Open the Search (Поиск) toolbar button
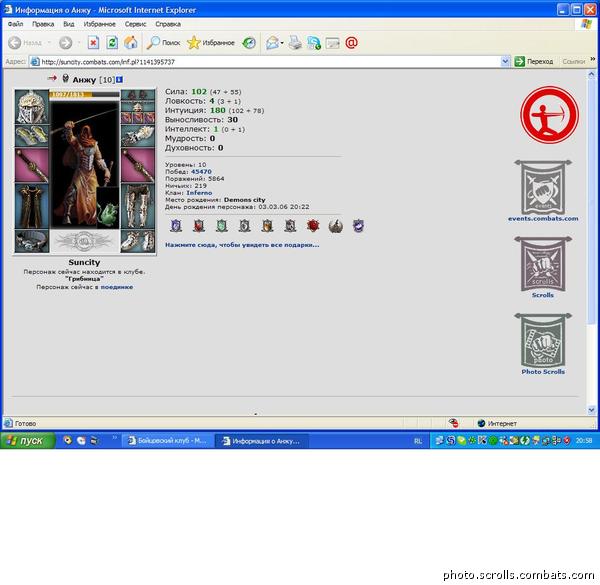 [163, 43]
